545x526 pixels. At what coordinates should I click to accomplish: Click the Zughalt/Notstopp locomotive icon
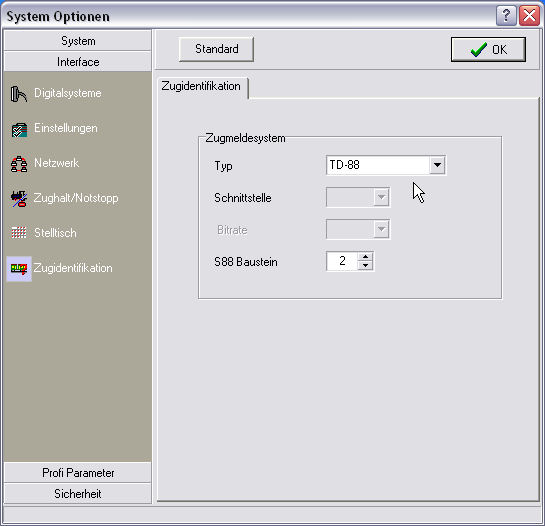click(19, 199)
